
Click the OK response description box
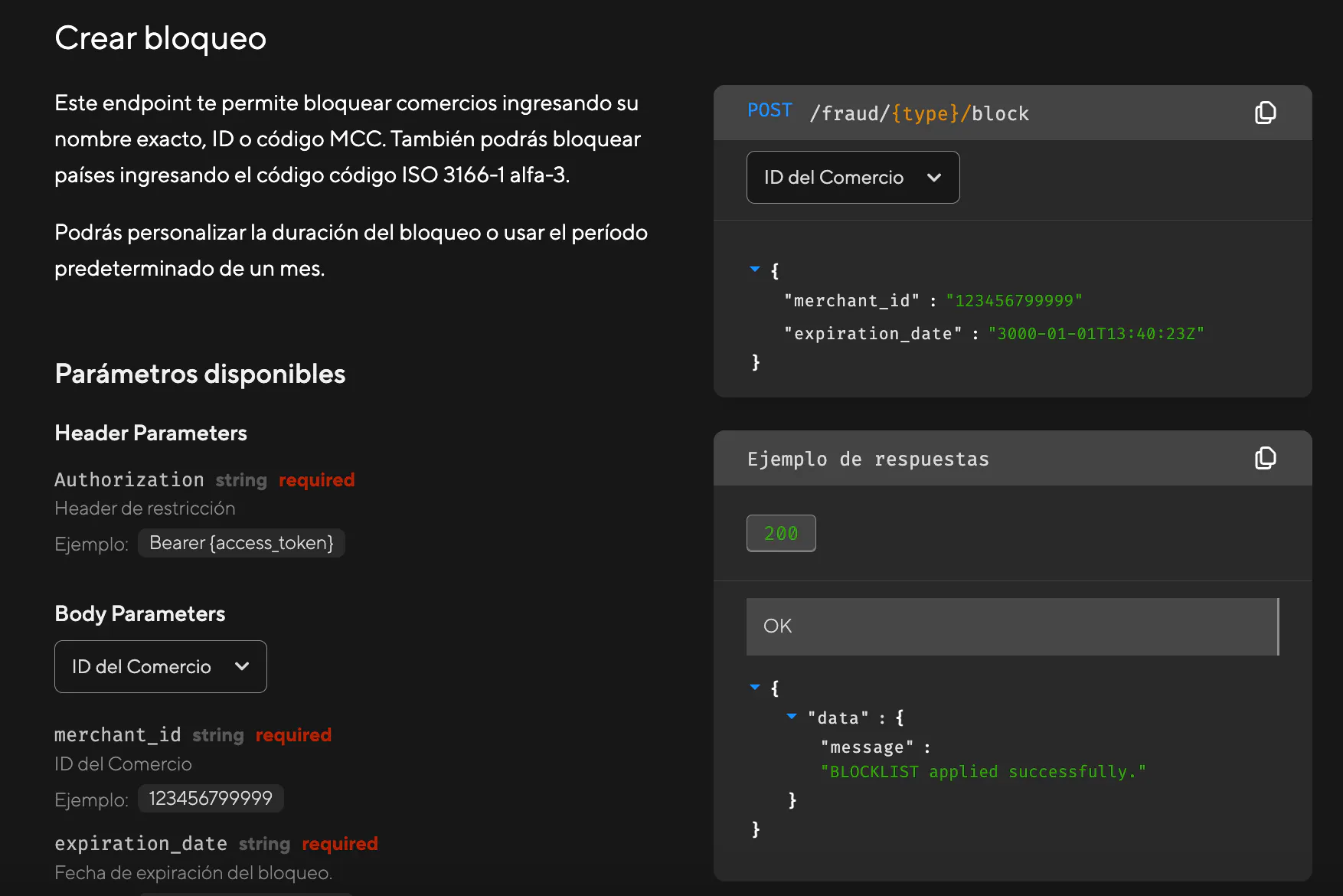1011,626
